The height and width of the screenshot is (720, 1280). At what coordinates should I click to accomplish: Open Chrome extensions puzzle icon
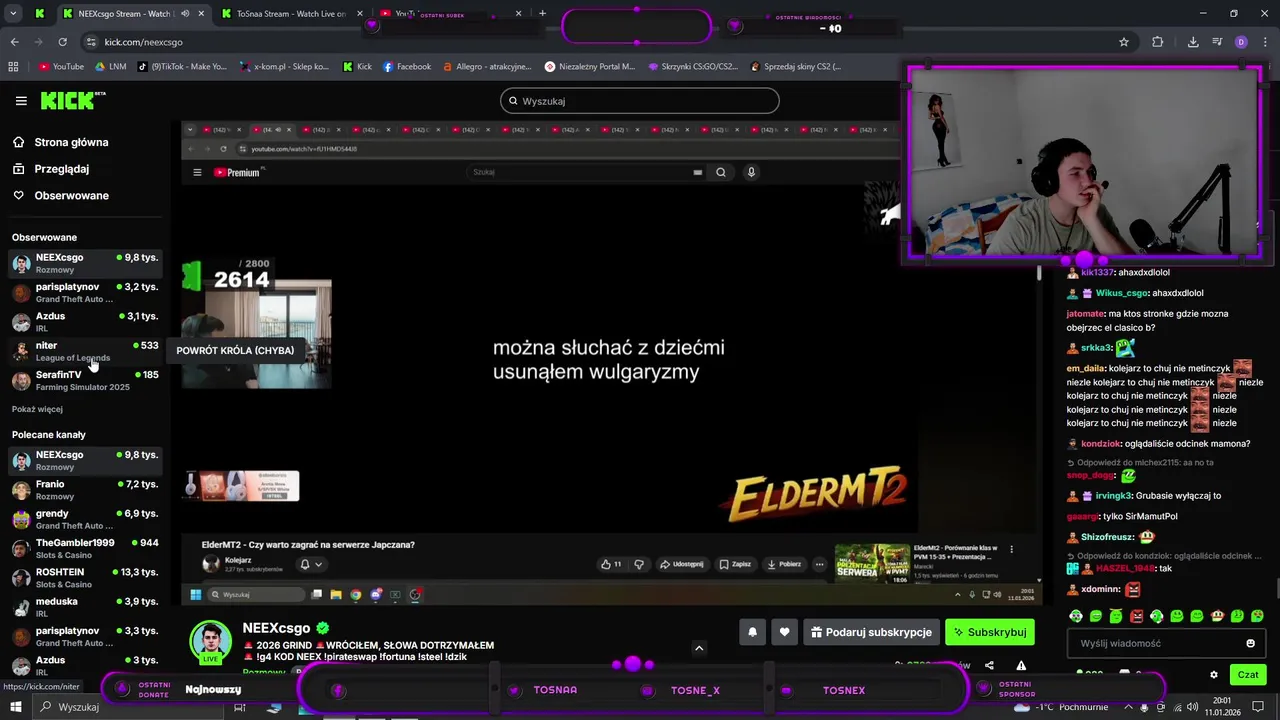pyautogui.click(x=1158, y=42)
